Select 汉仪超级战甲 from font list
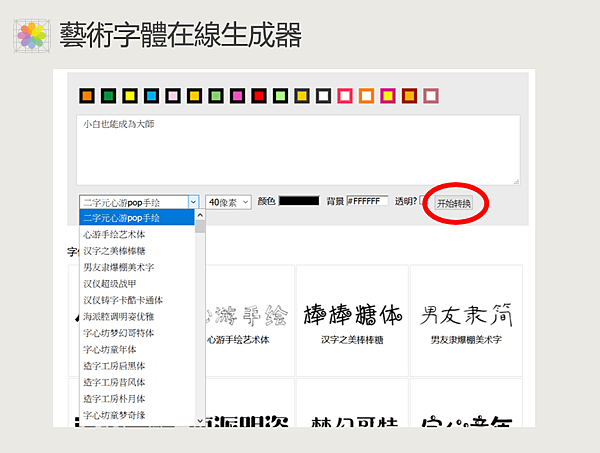 137,284
